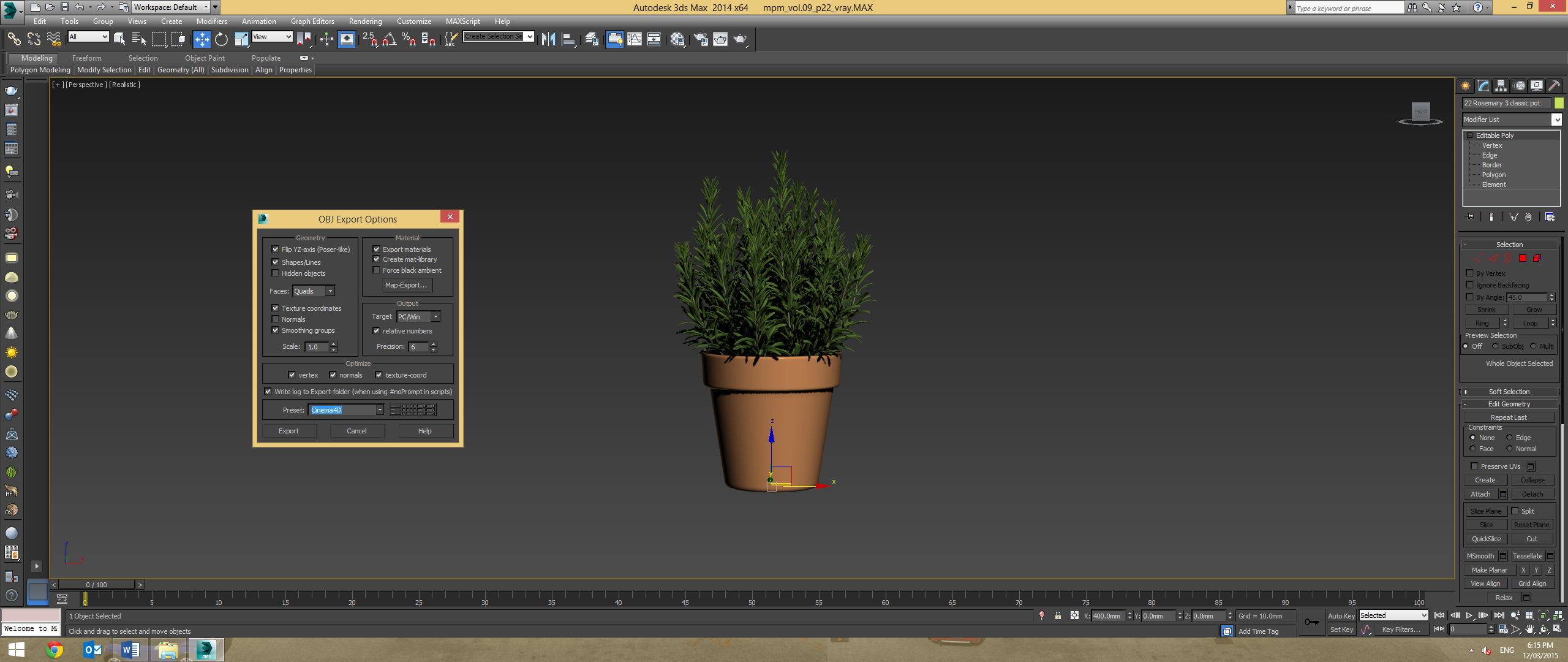Open the Hierarchy command panel tab
Viewport: 1568px width, 662px height.
[1501, 86]
